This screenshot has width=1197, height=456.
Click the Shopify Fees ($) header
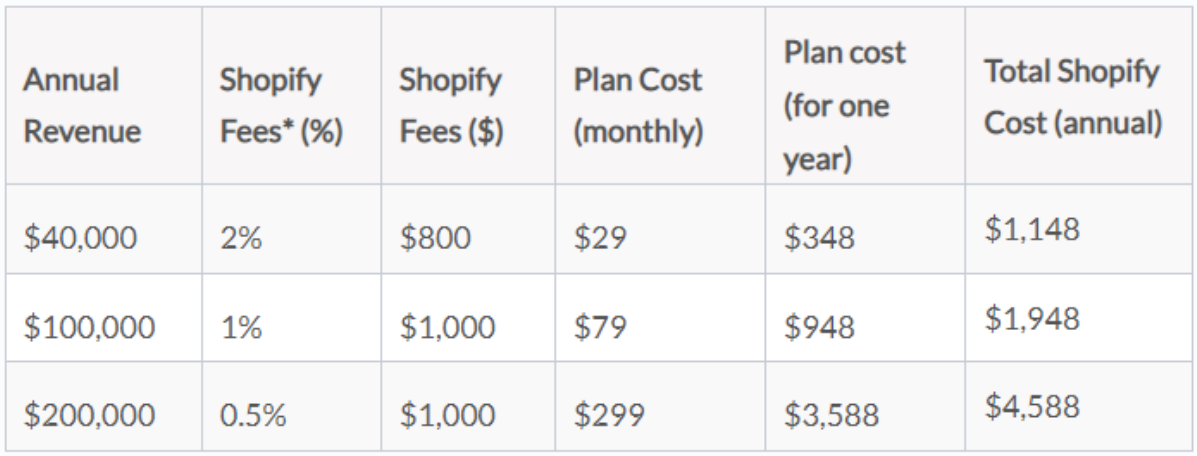pos(468,95)
